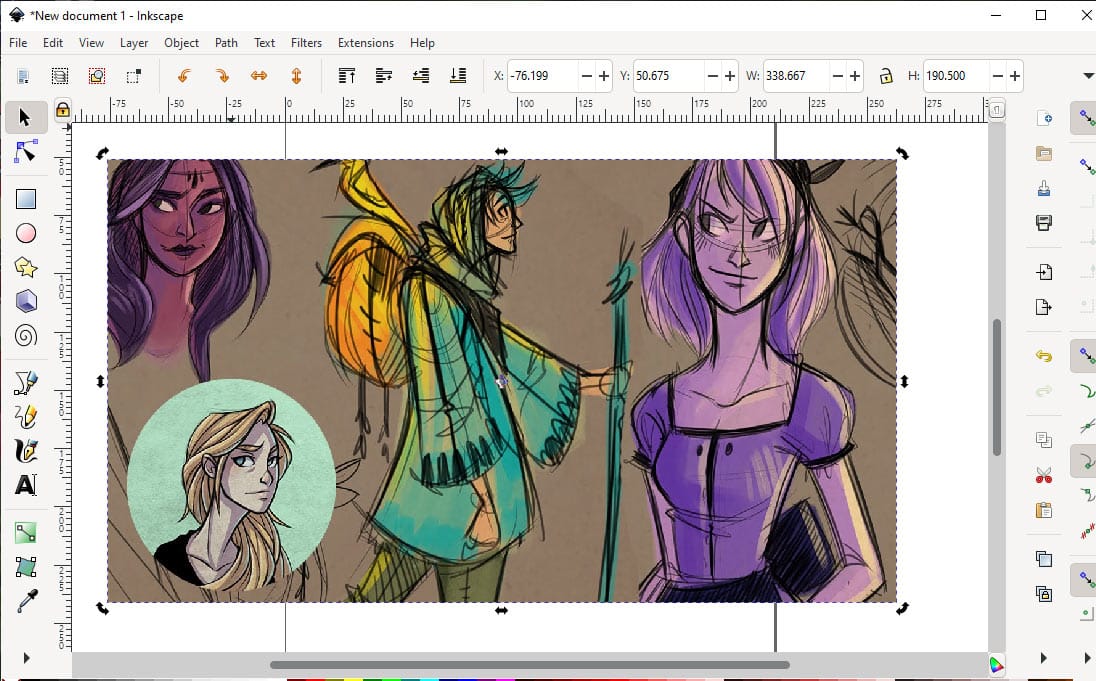Select the Selector arrow tool
This screenshot has width=1096, height=681.
25,117
